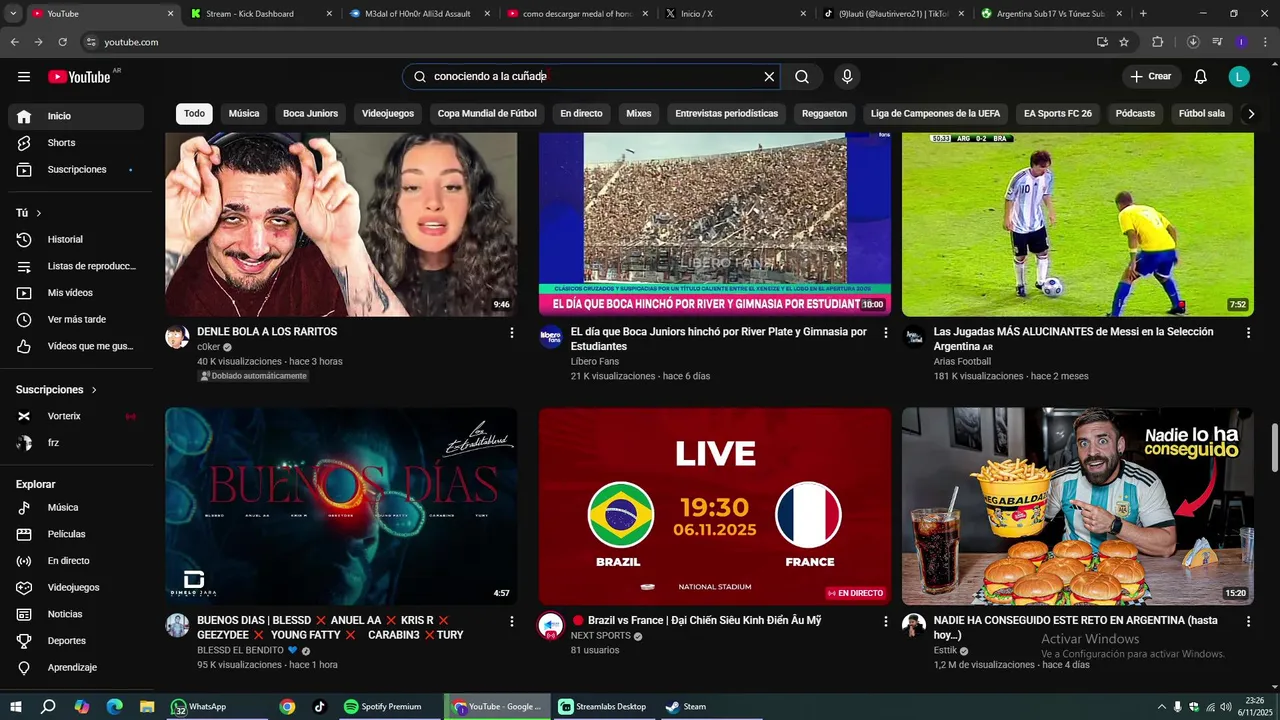
Task: Reload the page
Action: point(62,42)
